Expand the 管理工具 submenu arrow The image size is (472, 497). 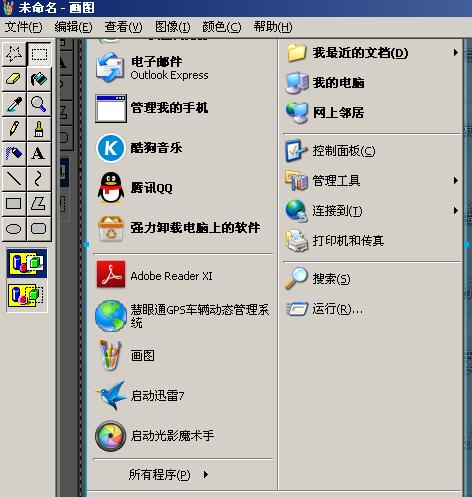click(455, 181)
